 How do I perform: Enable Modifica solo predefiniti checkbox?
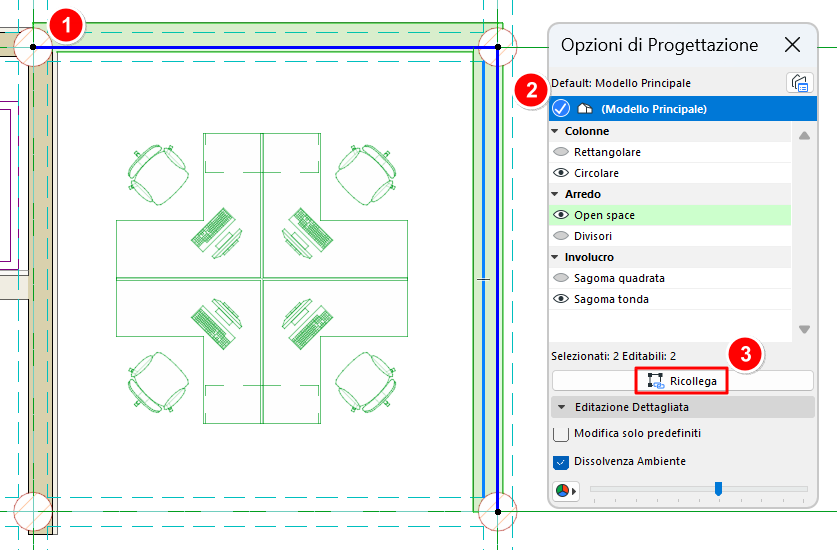(x=560, y=434)
